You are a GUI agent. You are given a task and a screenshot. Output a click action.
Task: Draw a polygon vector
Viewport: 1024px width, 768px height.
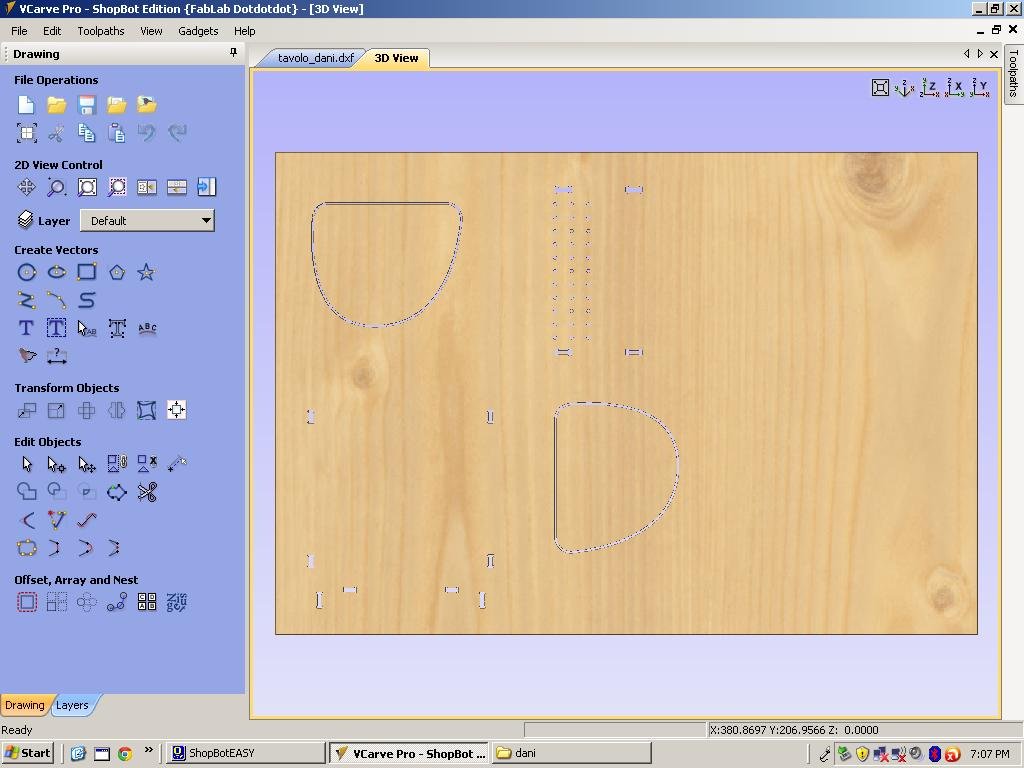click(116, 272)
